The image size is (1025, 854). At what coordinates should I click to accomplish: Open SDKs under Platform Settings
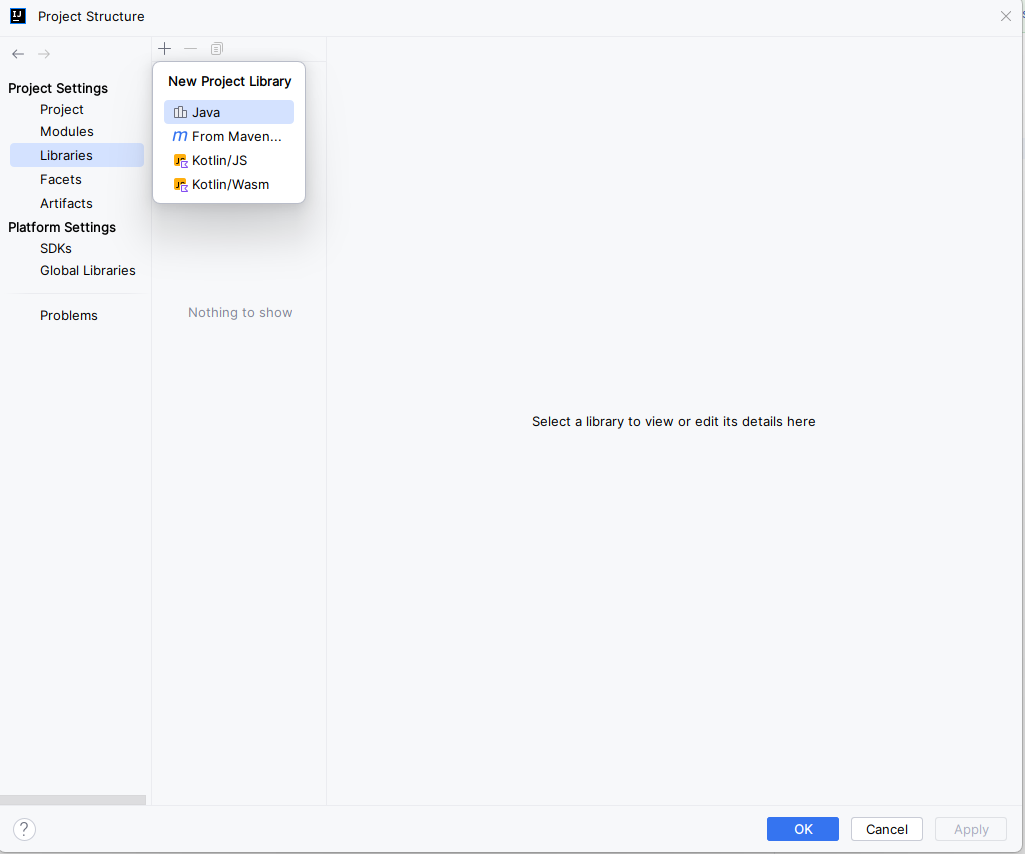pyautogui.click(x=56, y=248)
